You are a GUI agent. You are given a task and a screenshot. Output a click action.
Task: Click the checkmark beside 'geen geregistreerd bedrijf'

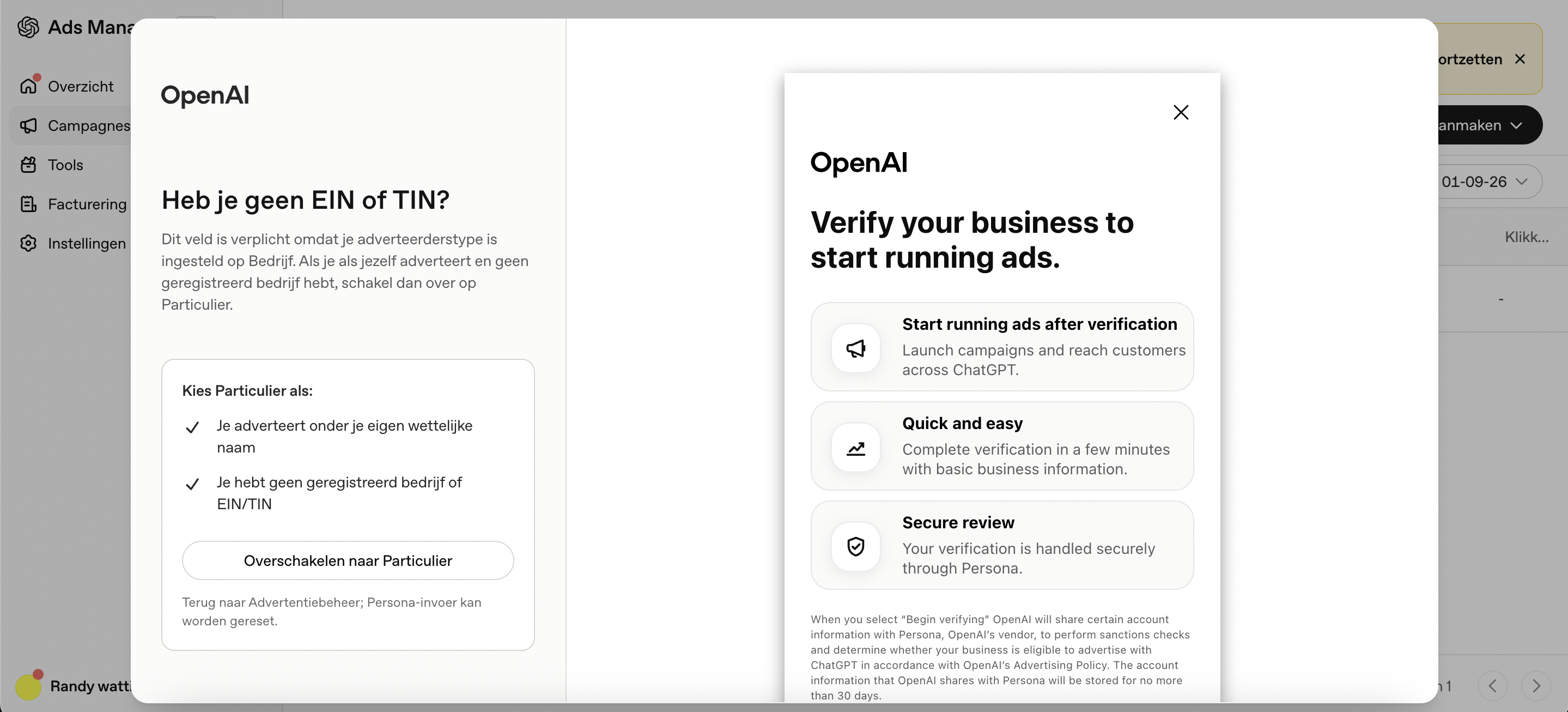192,484
